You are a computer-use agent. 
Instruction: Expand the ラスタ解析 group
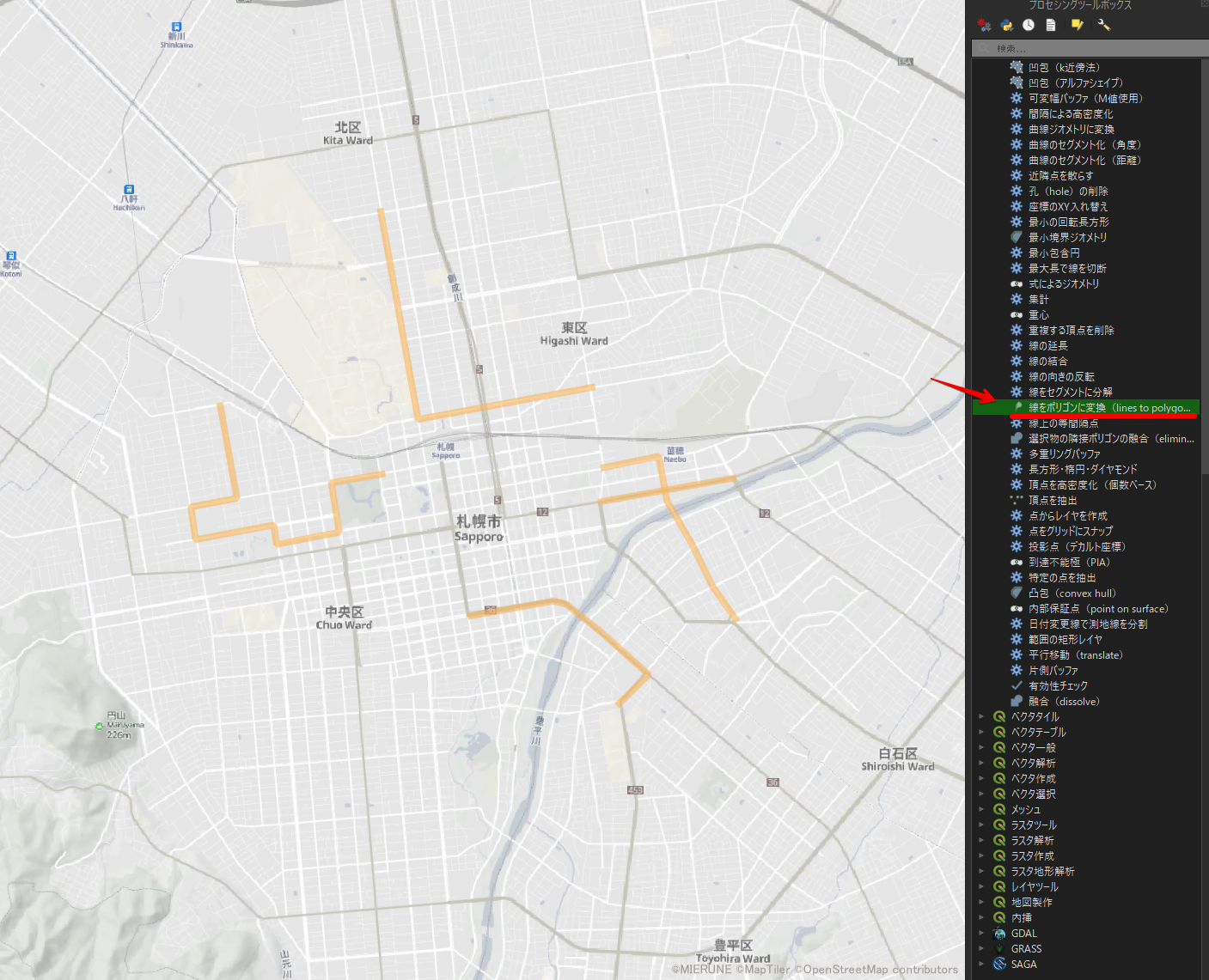981,840
